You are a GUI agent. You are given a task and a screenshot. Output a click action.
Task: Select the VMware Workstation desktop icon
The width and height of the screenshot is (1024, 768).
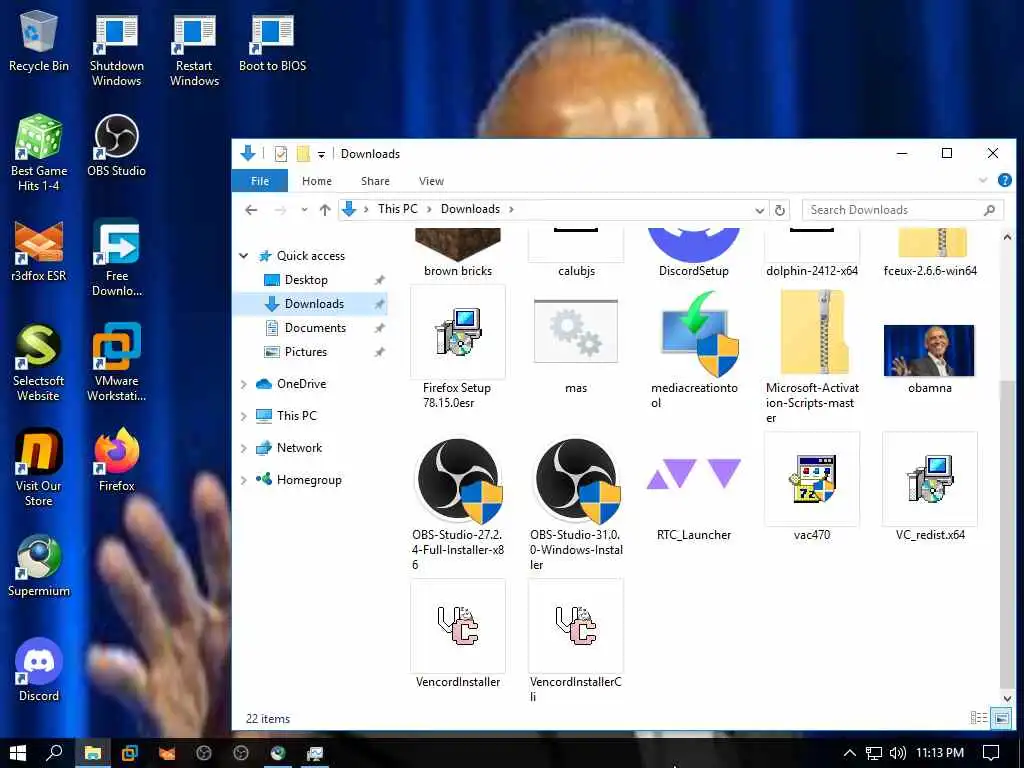(116, 363)
